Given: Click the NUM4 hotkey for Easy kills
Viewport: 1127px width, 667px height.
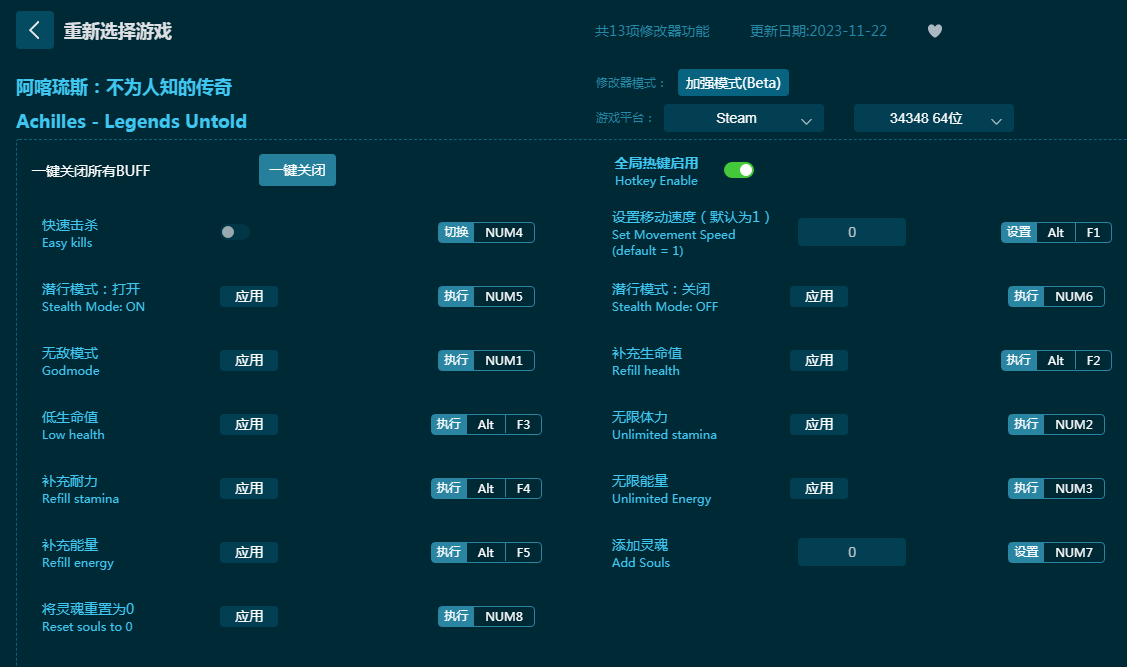Looking at the screenshot, I should click(x=504, y=233).
